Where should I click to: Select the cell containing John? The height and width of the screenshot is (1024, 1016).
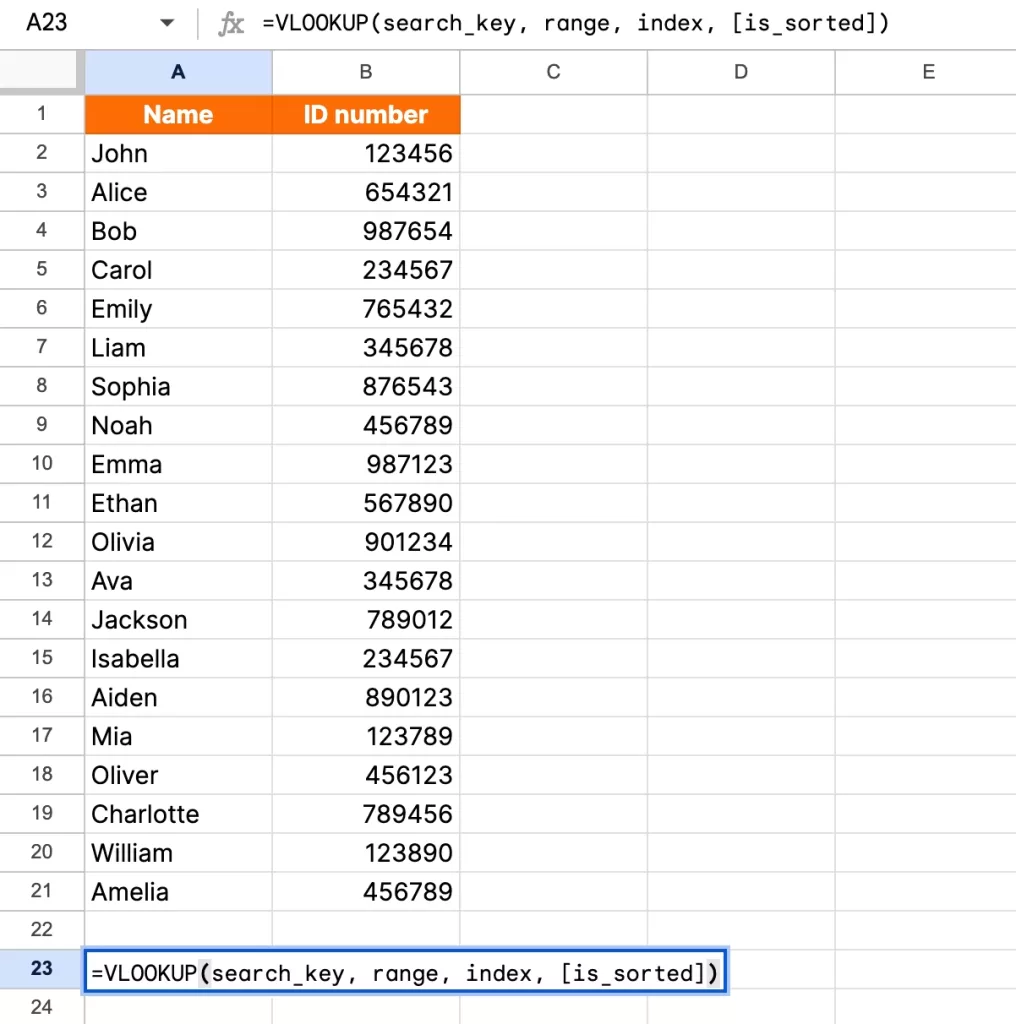[x=177, y=153]
